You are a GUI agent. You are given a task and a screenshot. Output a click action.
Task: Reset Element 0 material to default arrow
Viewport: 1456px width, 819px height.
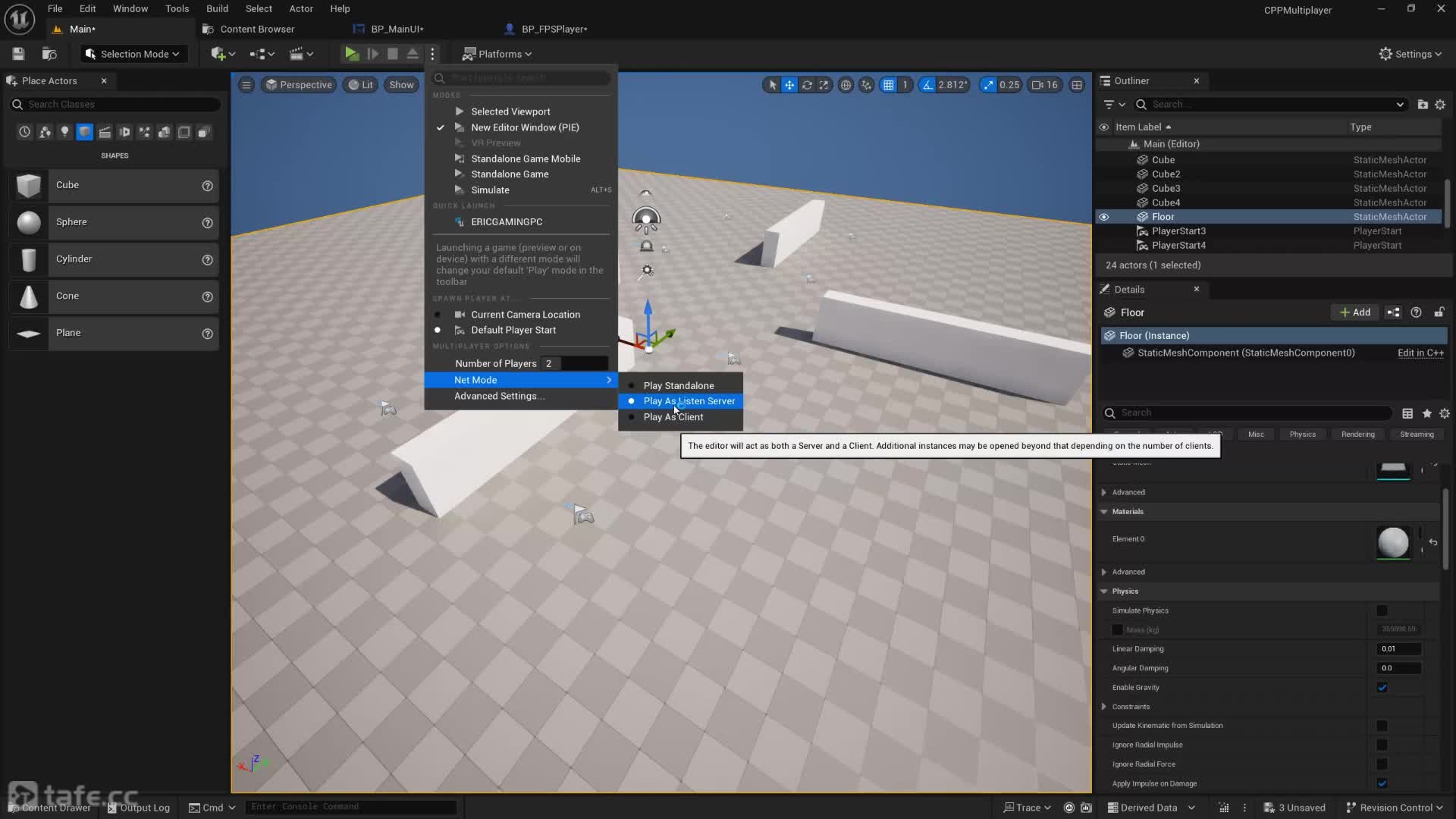(1432, 542)
